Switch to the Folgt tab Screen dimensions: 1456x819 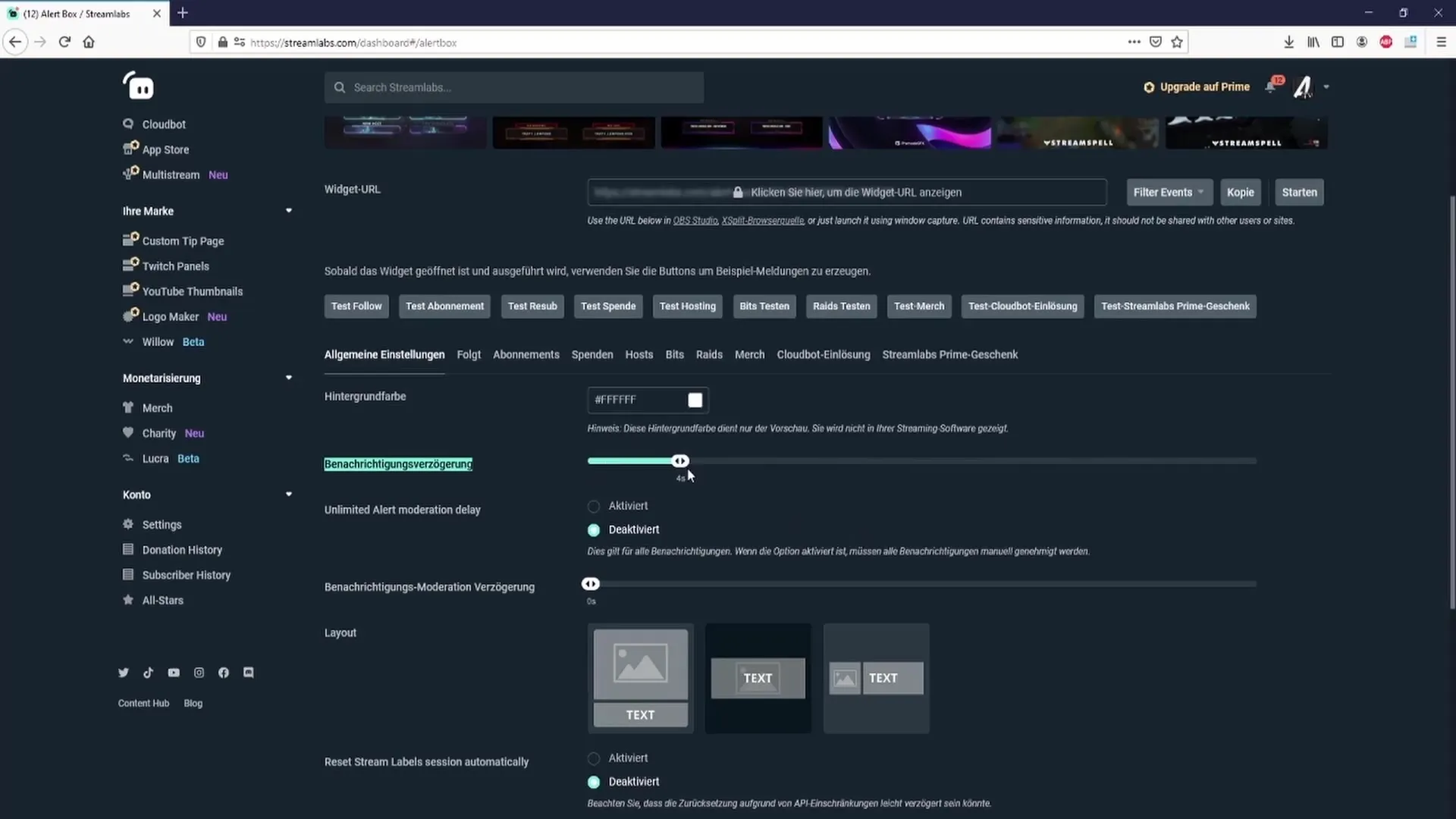pyautogui.click(x=469, y=355)
